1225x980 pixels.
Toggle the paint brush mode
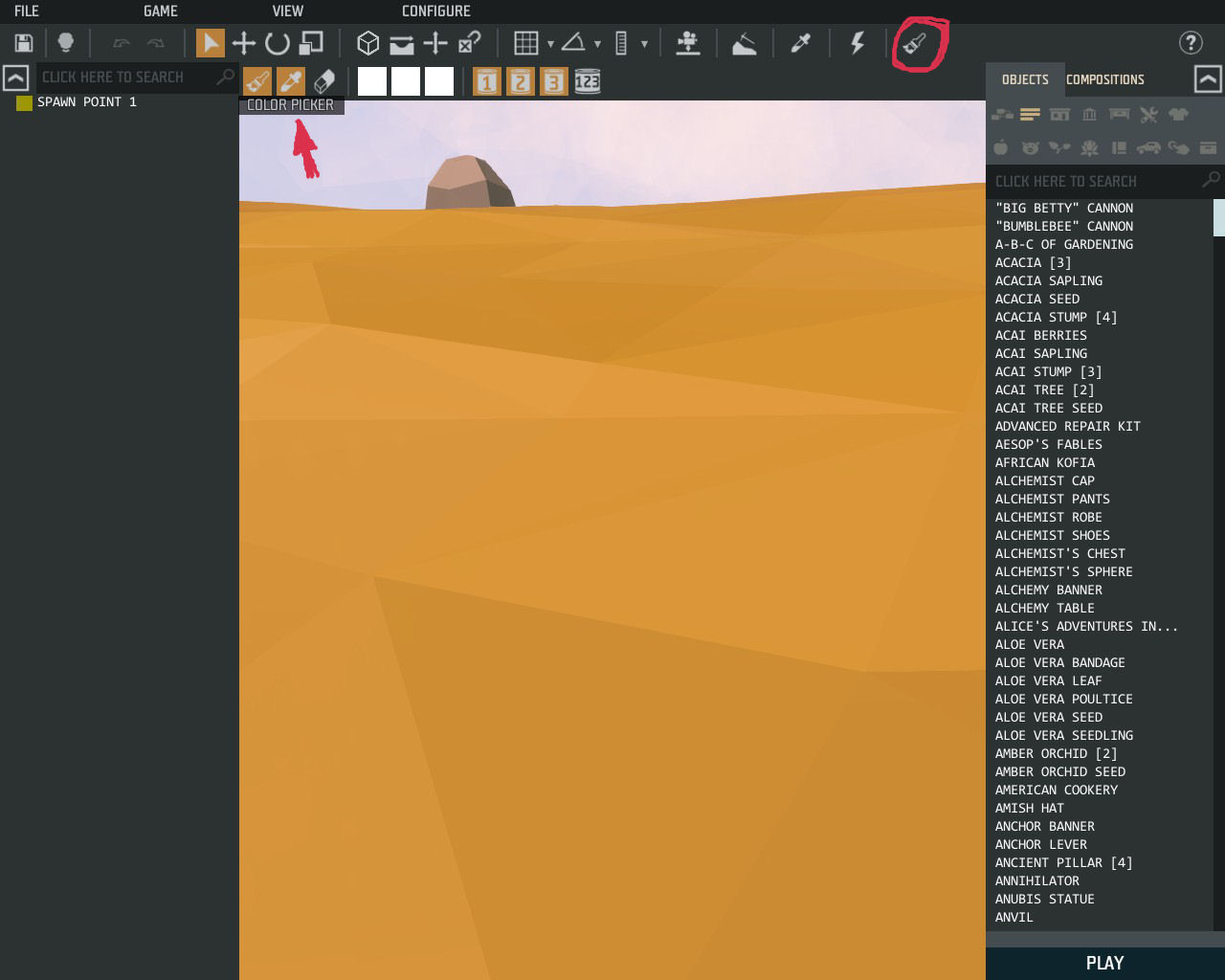[x=257, y=81]
